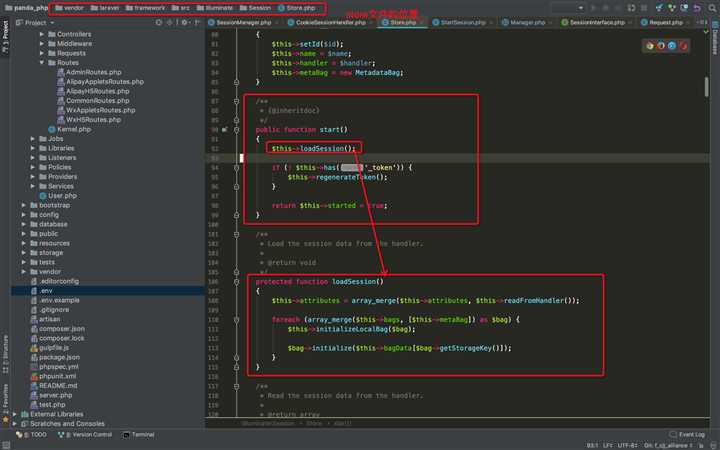Collapse the Routes folder
This screenshot has width=720, height=450.
[x=42, y=62]
